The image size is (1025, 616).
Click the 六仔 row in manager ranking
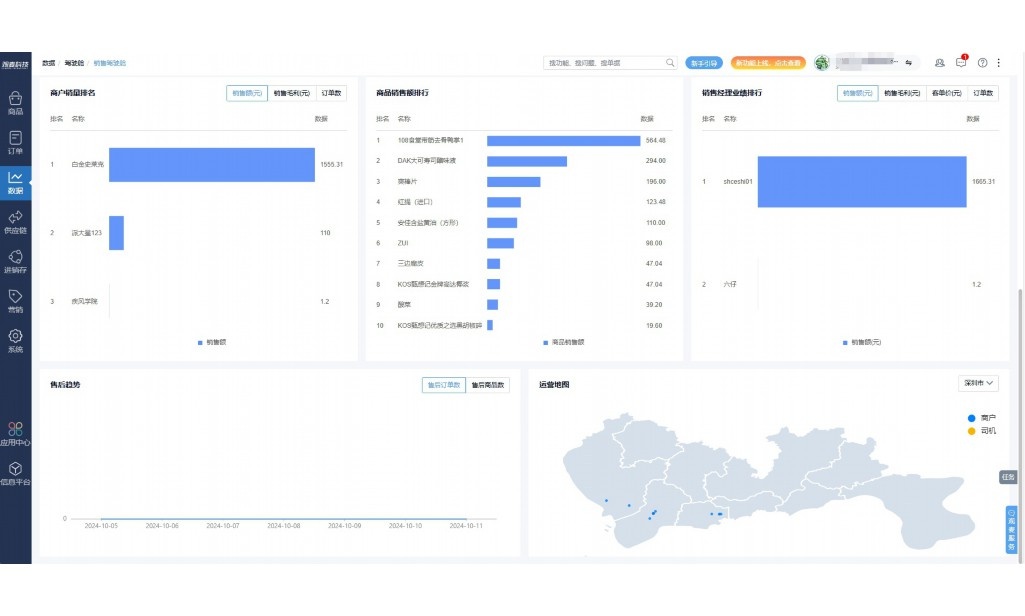point(850,284)
